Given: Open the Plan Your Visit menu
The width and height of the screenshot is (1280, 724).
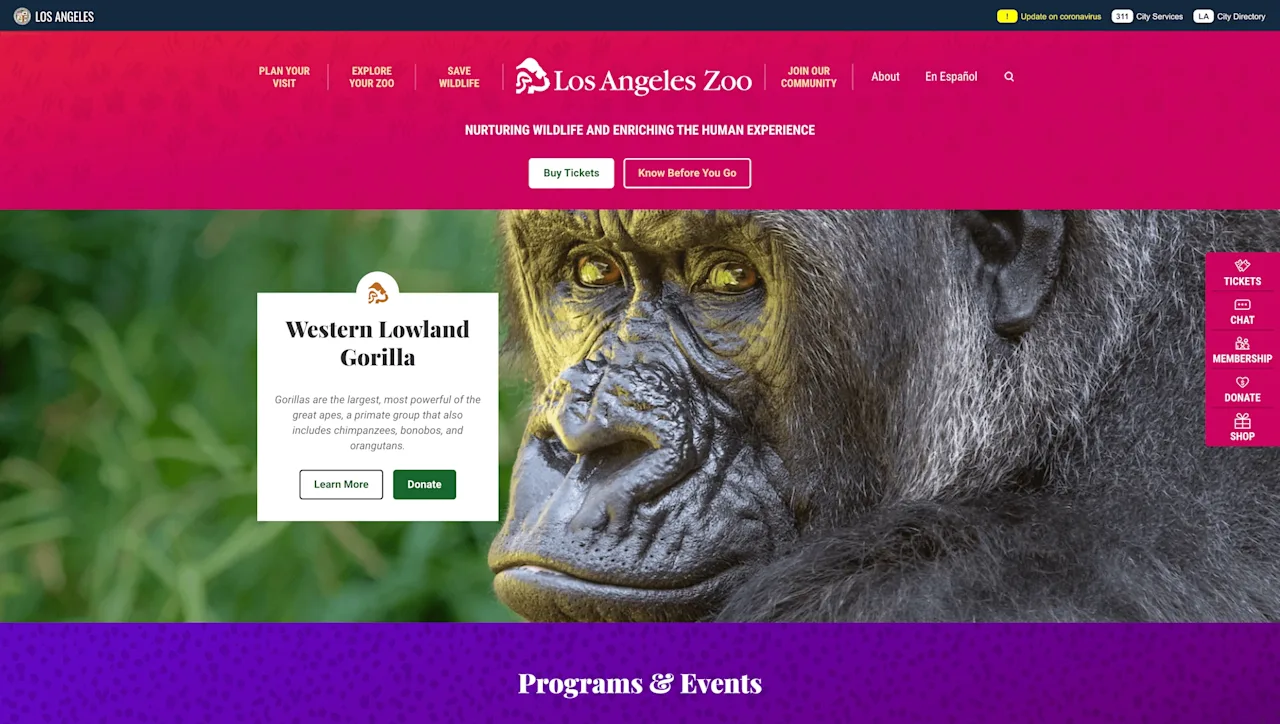Looking at the screenshot, I should pos(284,77).
